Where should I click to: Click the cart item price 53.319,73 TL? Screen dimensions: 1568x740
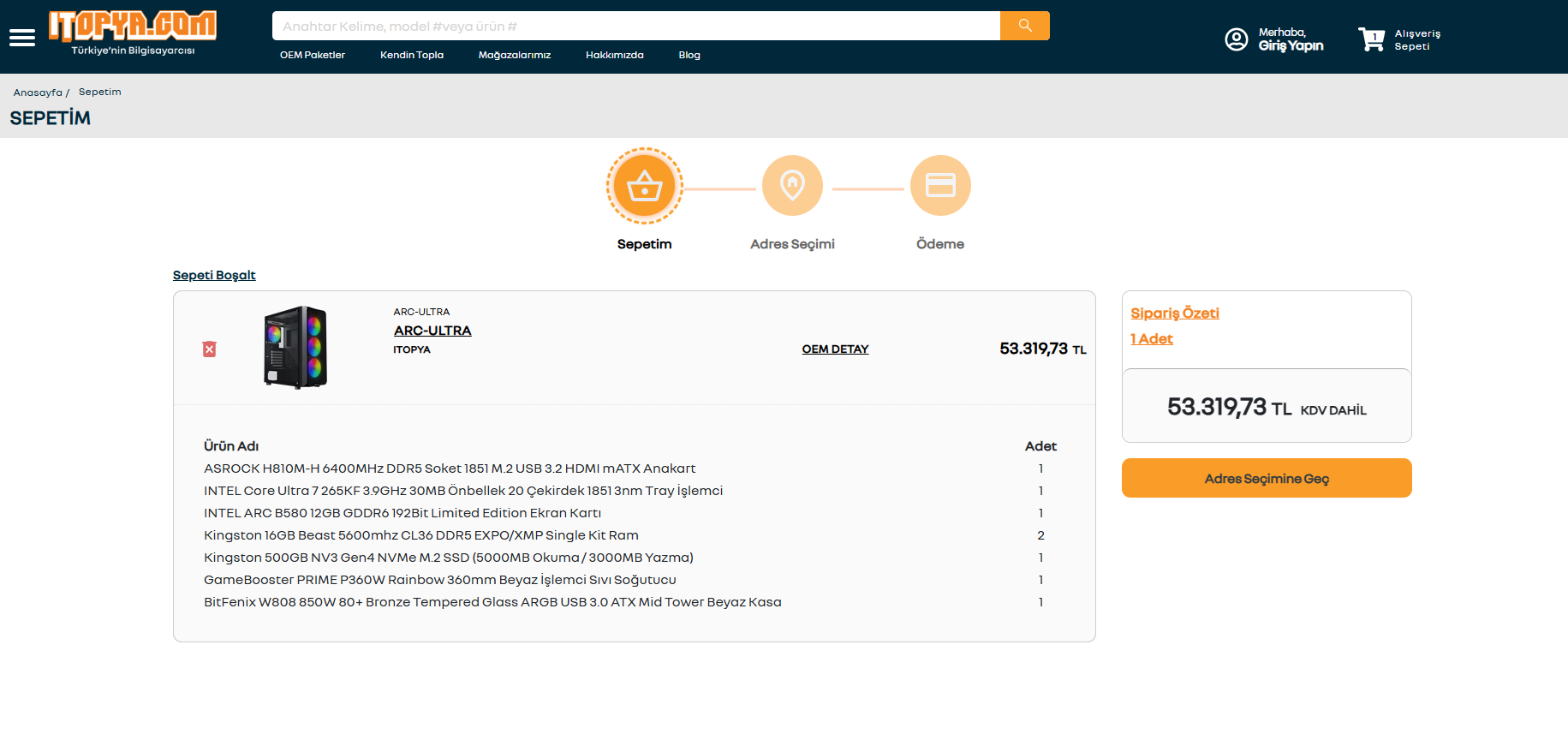(x=1043, y=349)
